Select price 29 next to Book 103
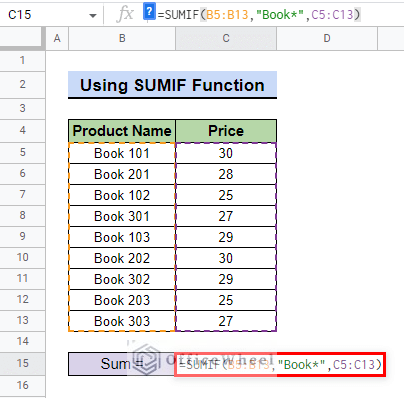The width and height of the screenshot is (404, 398). pos(226,237)
